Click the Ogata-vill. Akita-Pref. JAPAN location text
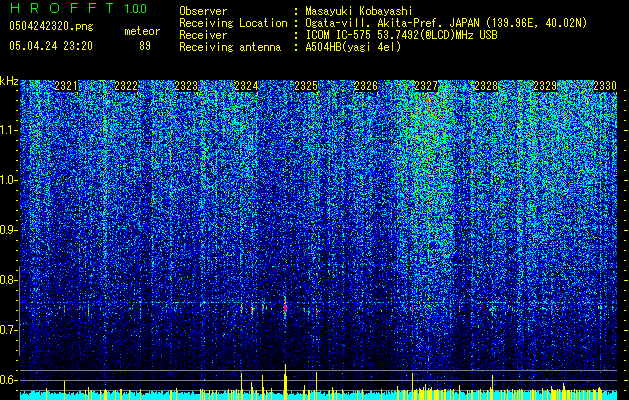629x400 pixels. (x=446, y=23)
